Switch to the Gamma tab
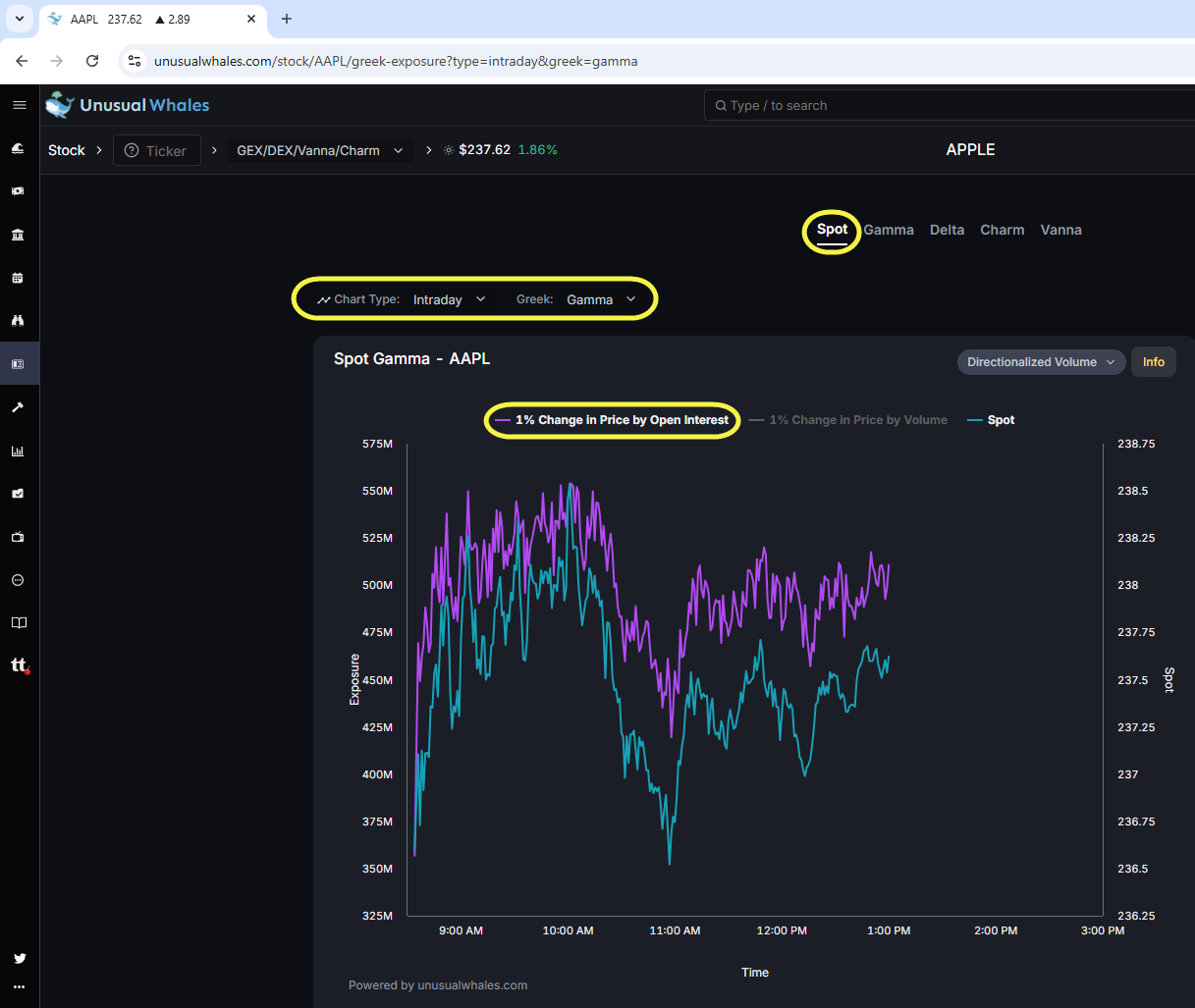Viewport: 1195px width, 1008px height. coord(889,230)
